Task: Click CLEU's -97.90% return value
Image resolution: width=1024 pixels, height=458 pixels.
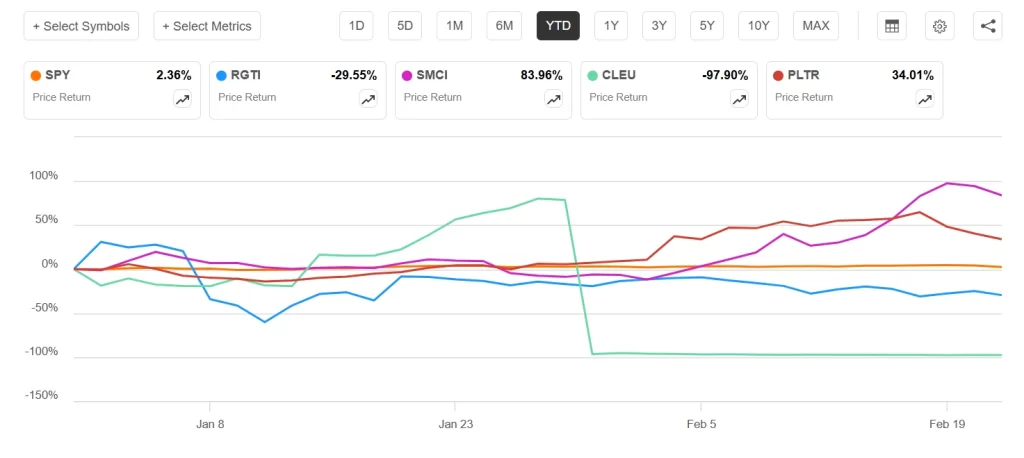Action: pos(725,76)
